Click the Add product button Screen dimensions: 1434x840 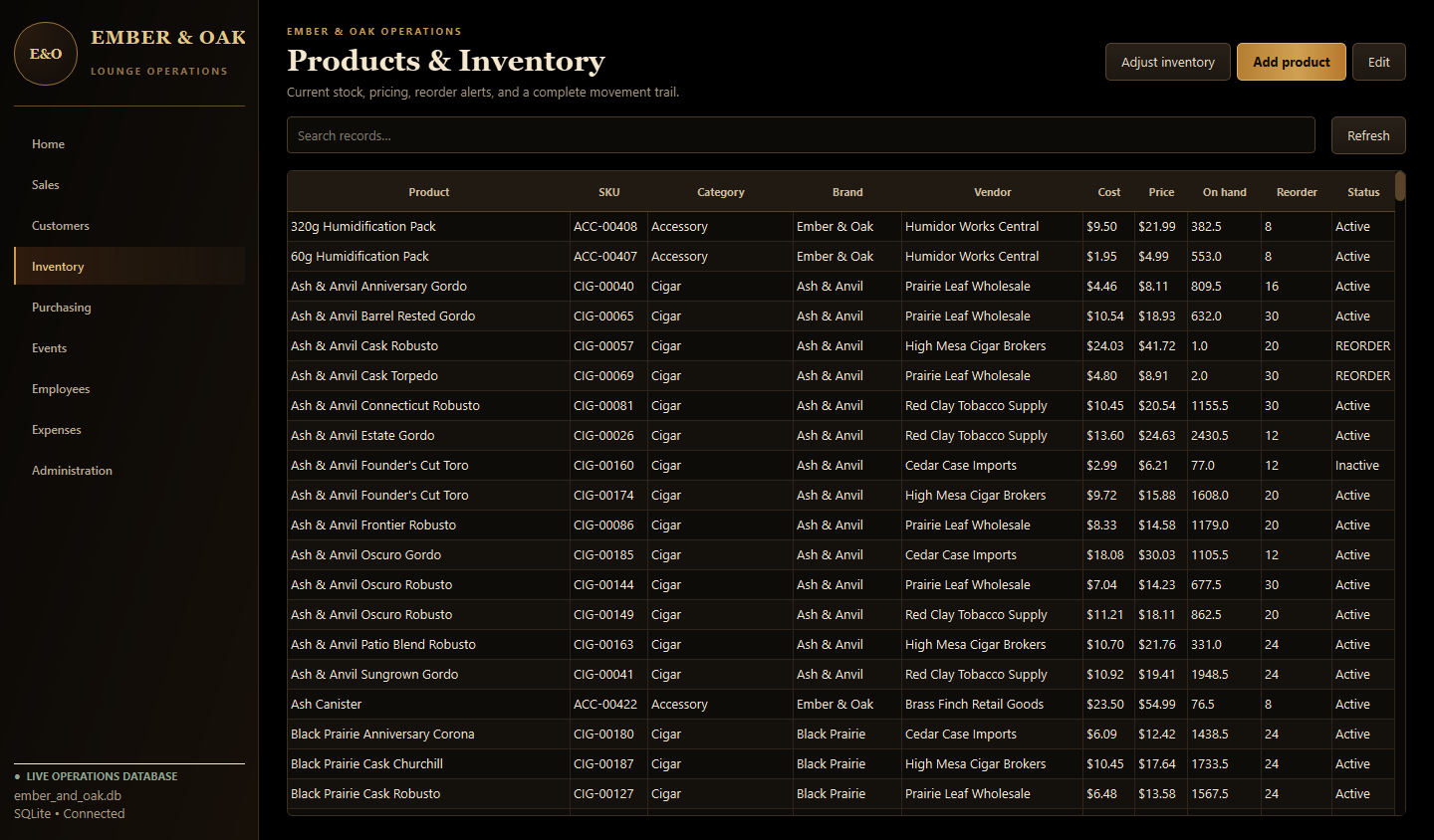tap(1292, 62)
